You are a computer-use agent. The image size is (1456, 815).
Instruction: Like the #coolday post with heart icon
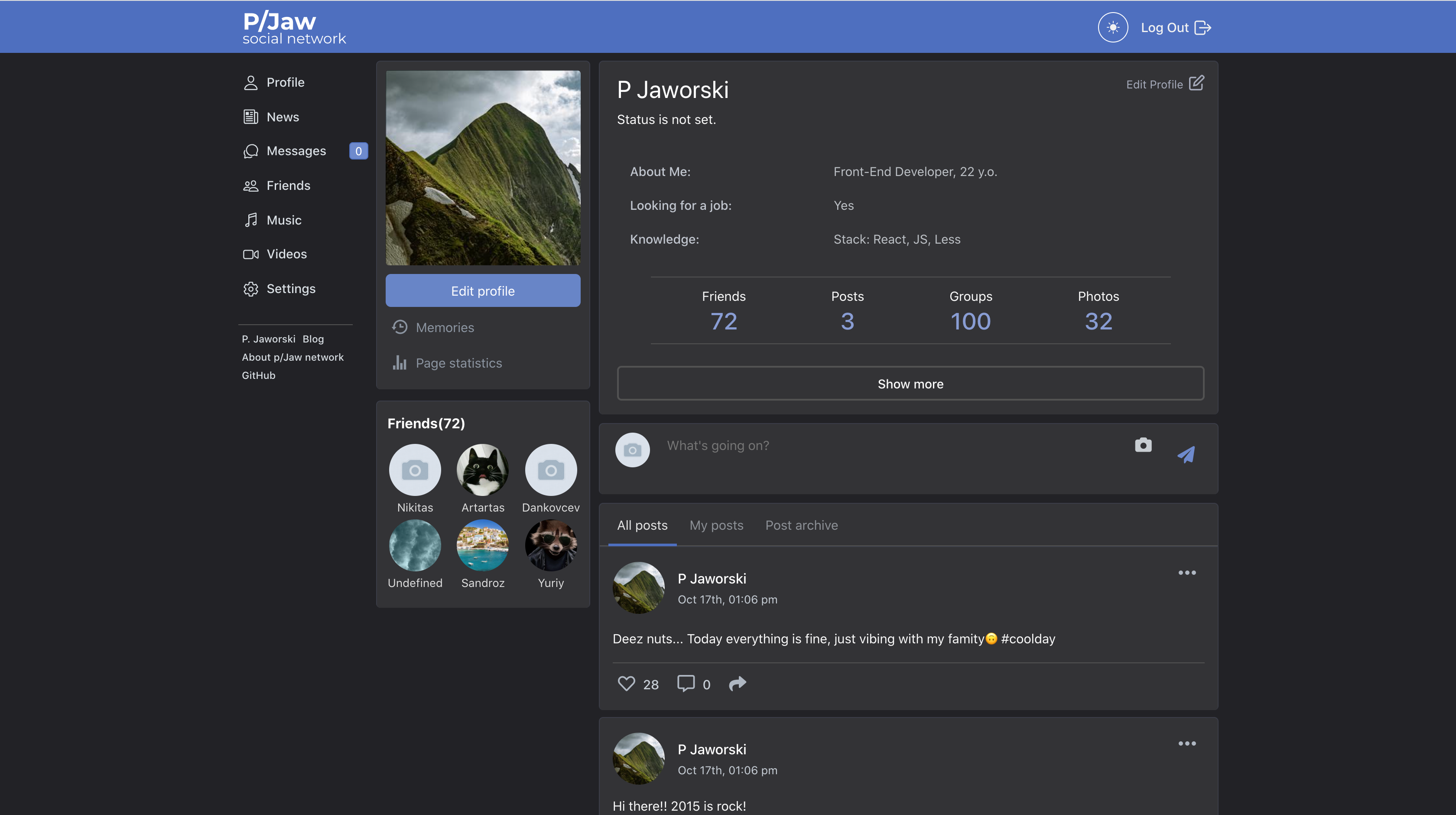click(626, 684)
